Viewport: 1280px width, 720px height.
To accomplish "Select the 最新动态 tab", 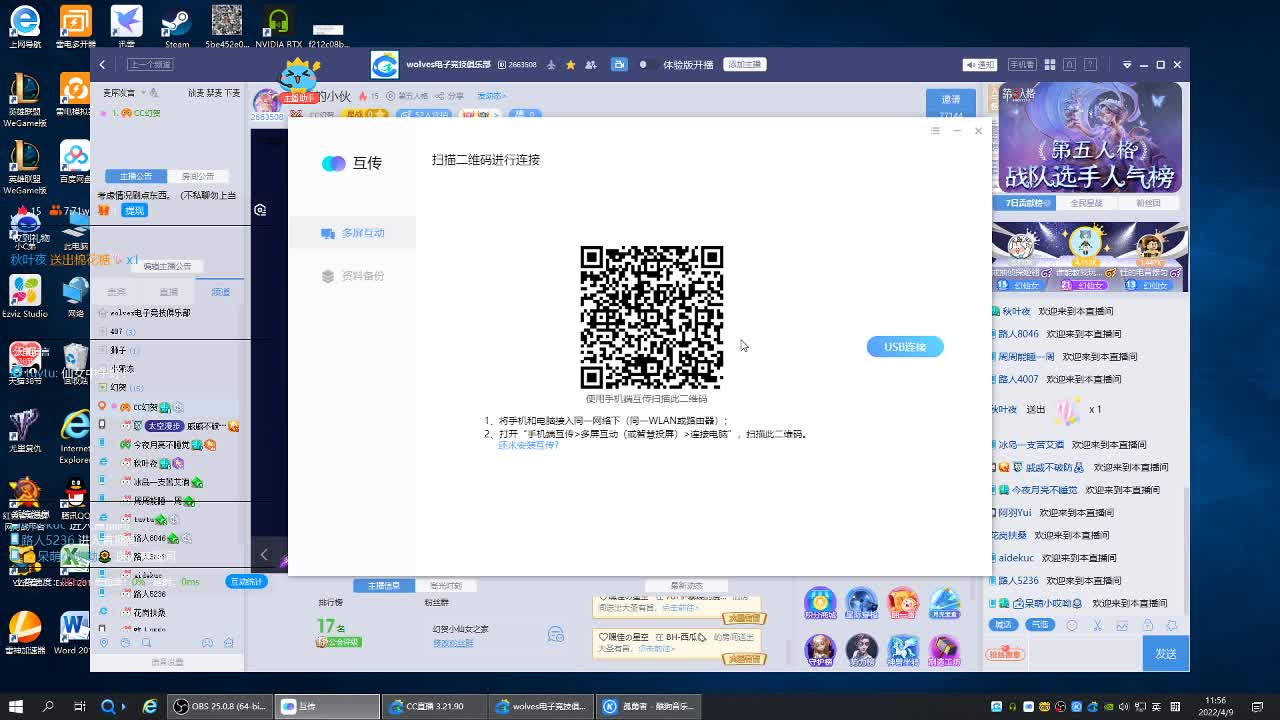I will point(686,585).
